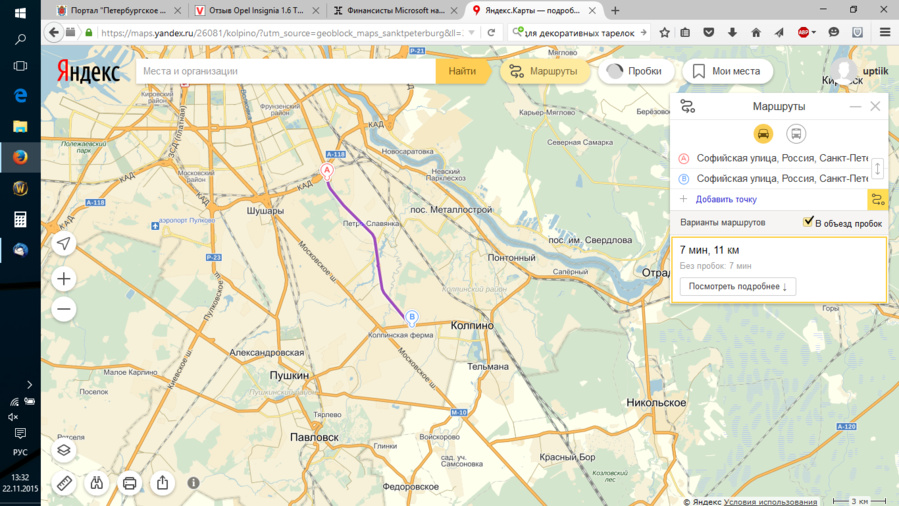
Task: Zoom in with the plus map button
Action: [64, 279]
